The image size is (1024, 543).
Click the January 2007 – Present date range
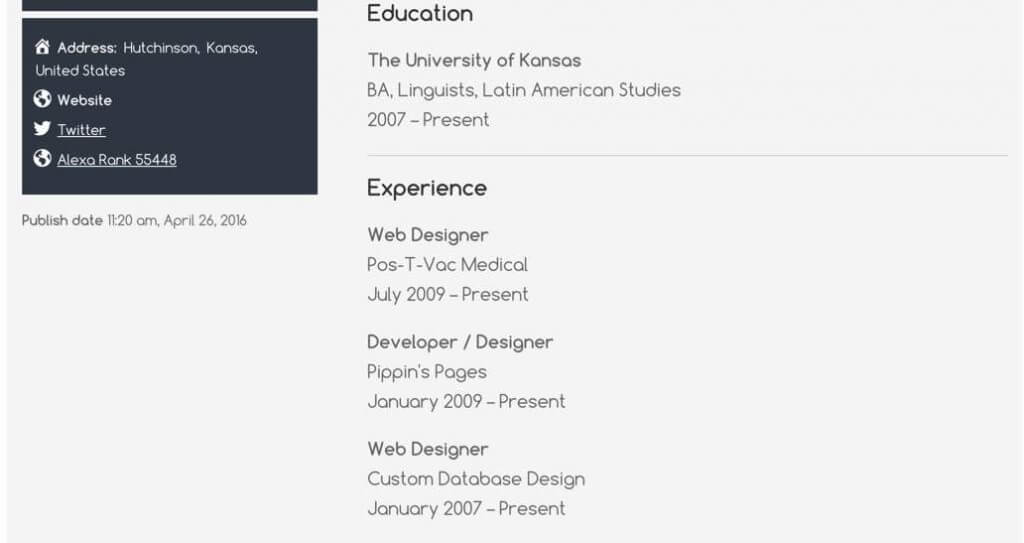(x=466, y=509)
